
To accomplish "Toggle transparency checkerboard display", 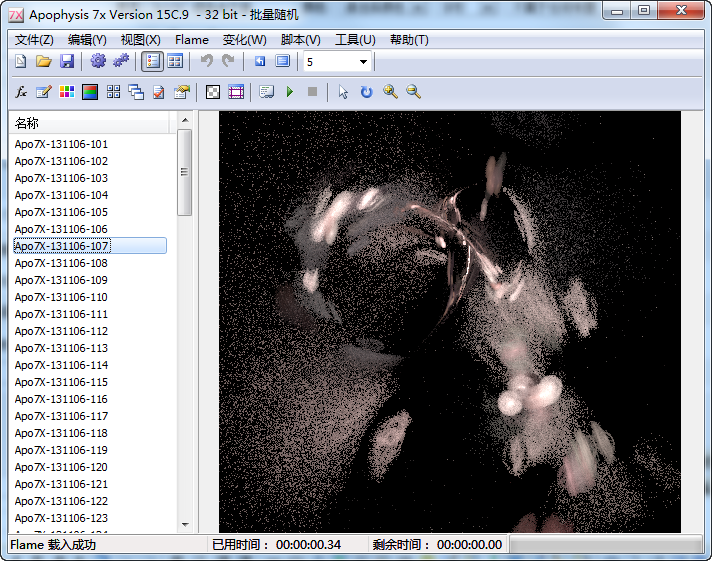I will click(213, 92).
